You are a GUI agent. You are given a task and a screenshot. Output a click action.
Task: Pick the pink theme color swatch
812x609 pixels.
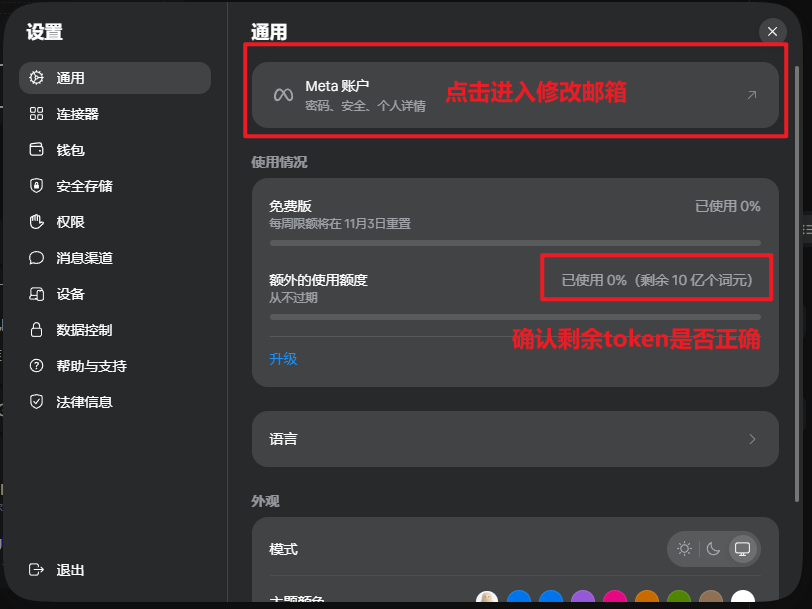(615, 599)
